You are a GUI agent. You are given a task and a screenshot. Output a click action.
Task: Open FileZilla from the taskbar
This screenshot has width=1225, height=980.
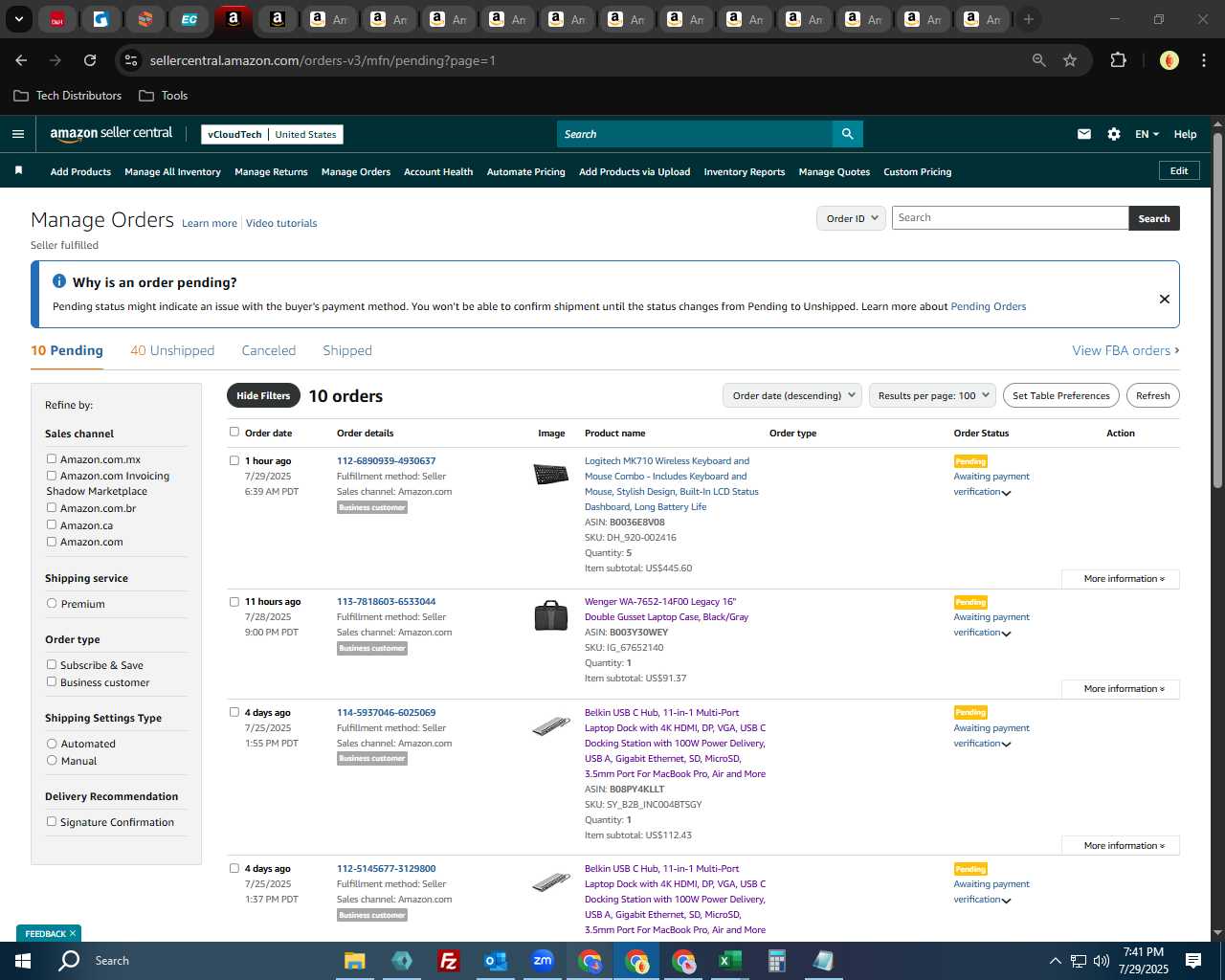click(448, 961)
